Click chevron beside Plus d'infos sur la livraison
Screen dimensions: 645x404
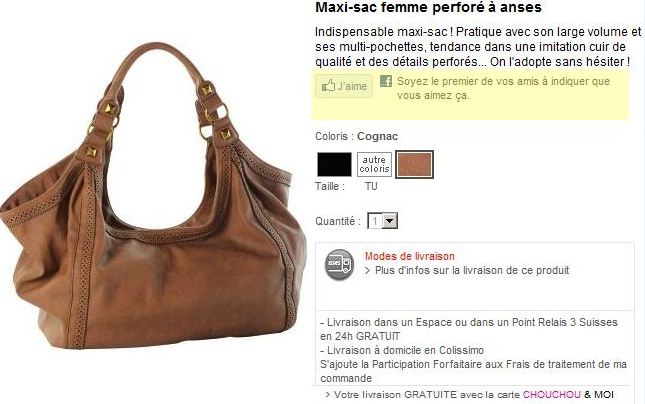(x=367, y=271)
